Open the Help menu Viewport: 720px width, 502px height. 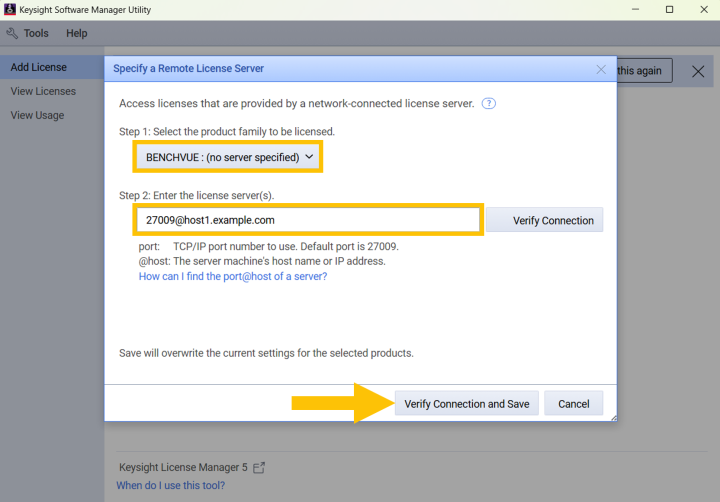[76, 33]
